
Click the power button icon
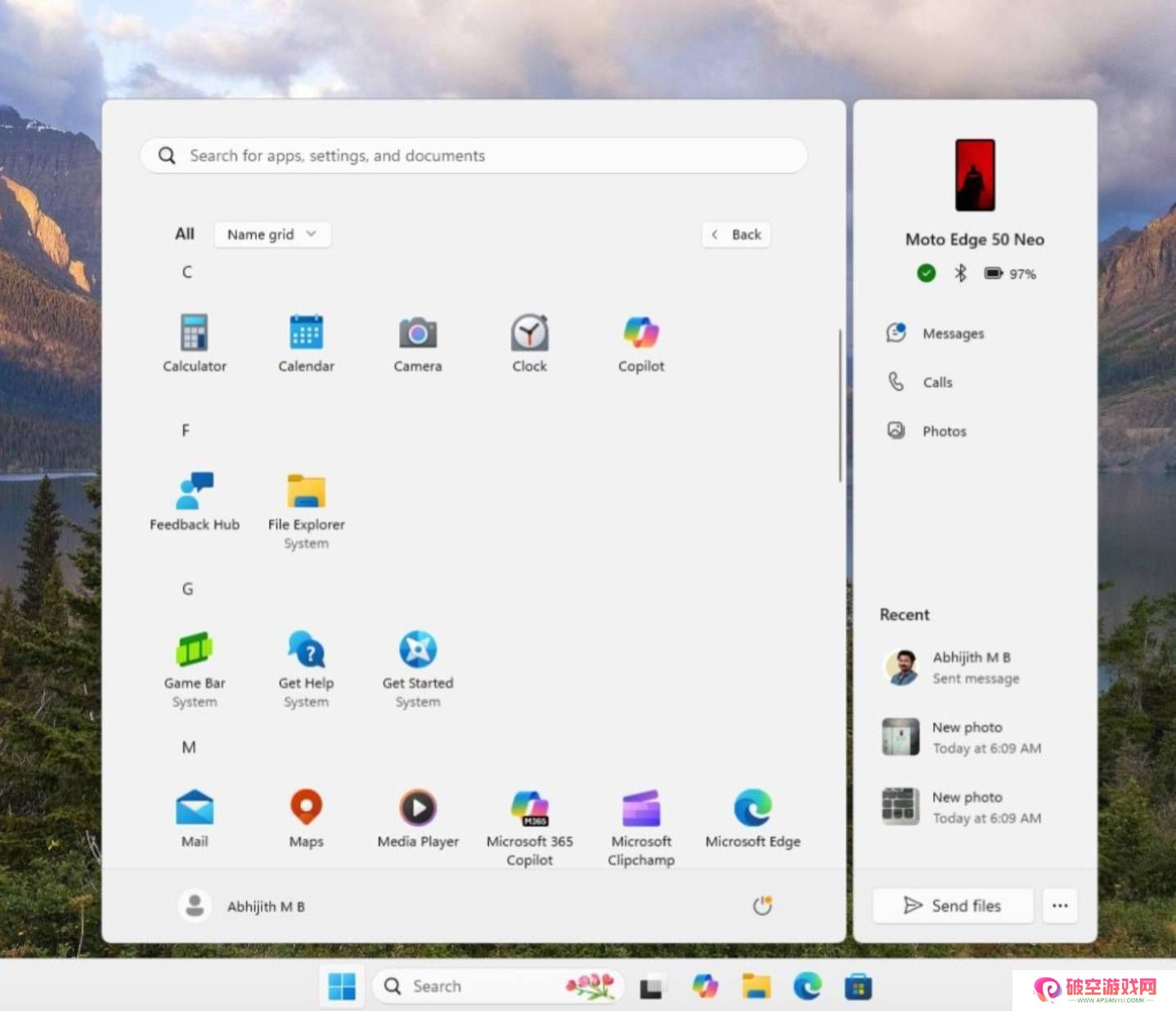point(762,905)
